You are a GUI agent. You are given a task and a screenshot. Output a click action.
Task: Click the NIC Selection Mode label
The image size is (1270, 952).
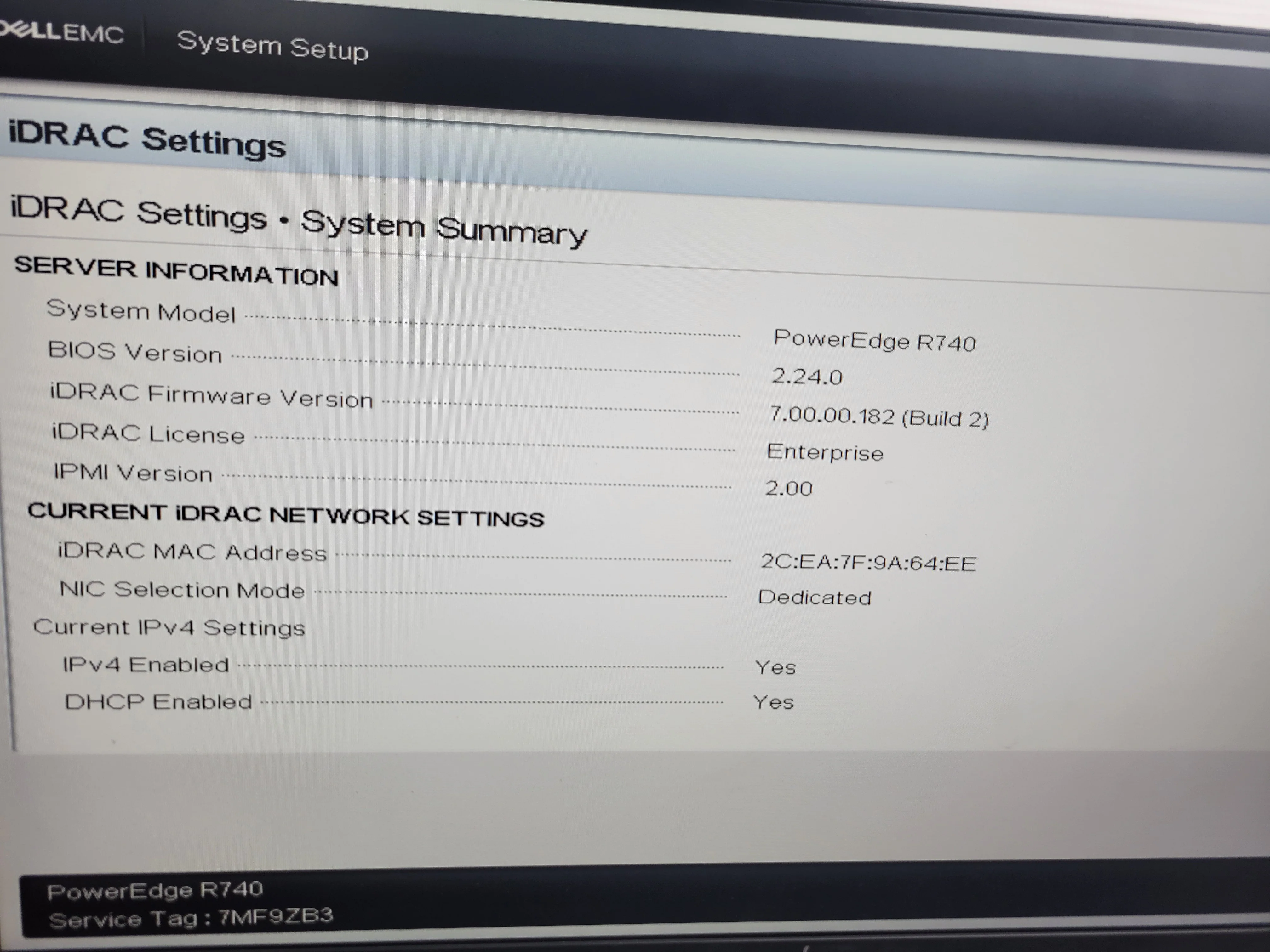coord(182,589)
